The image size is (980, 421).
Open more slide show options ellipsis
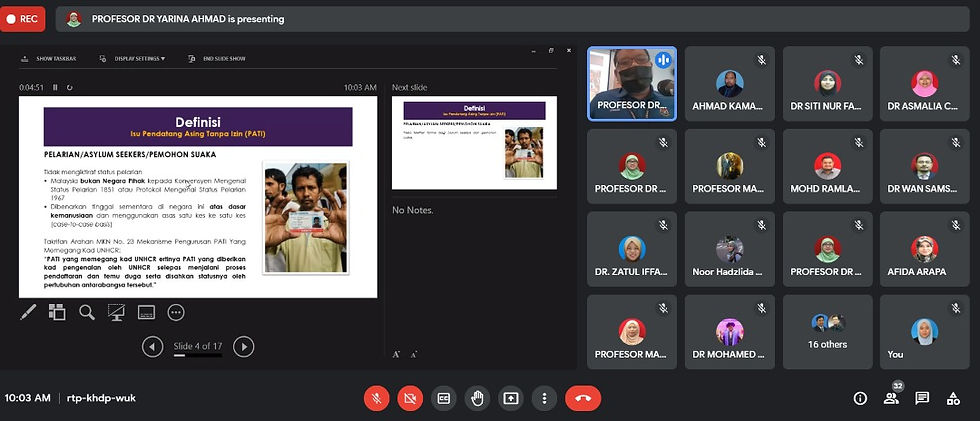click(x=176, y=312)
